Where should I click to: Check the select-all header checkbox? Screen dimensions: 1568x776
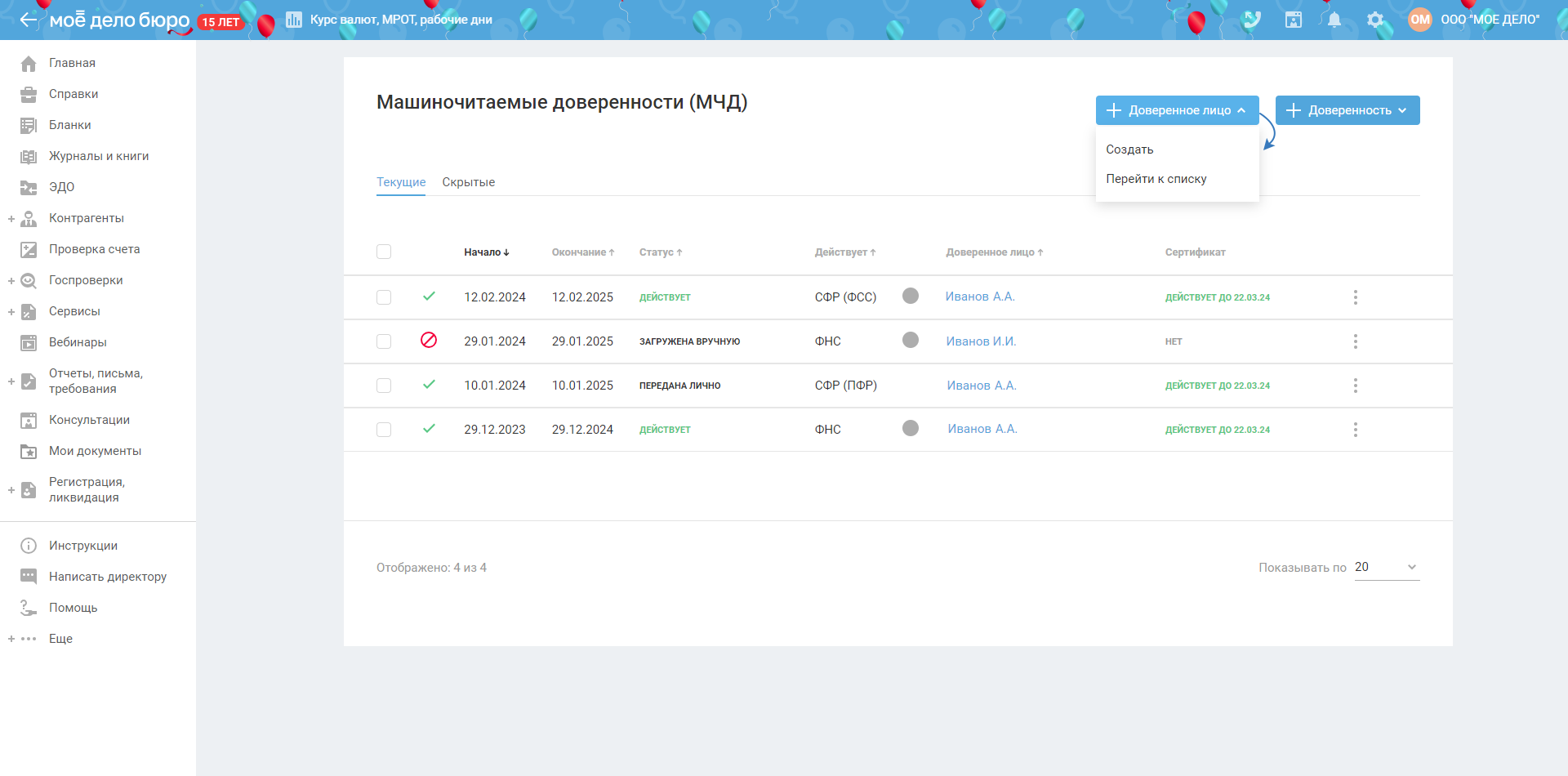coord(384,252)
